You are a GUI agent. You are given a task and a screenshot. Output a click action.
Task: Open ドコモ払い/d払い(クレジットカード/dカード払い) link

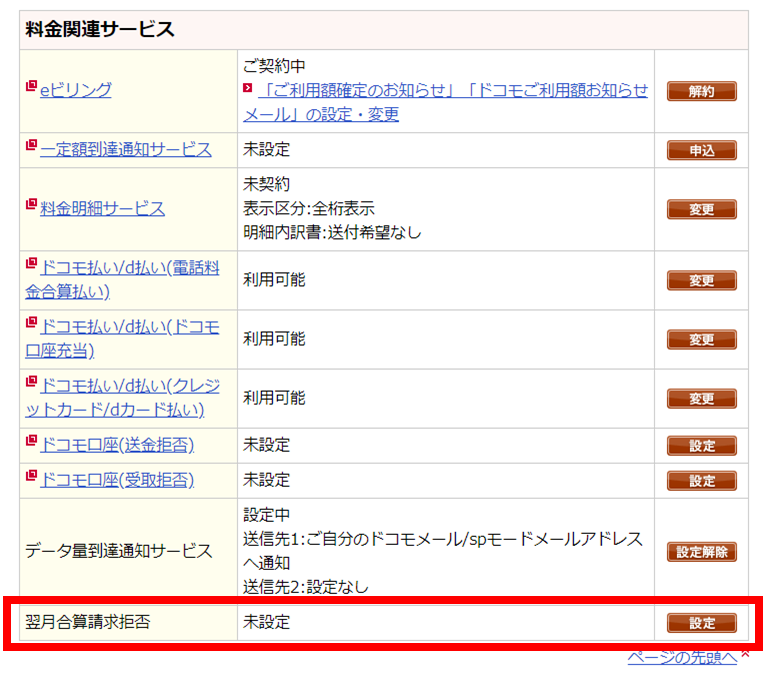click(x=122, y=398)
